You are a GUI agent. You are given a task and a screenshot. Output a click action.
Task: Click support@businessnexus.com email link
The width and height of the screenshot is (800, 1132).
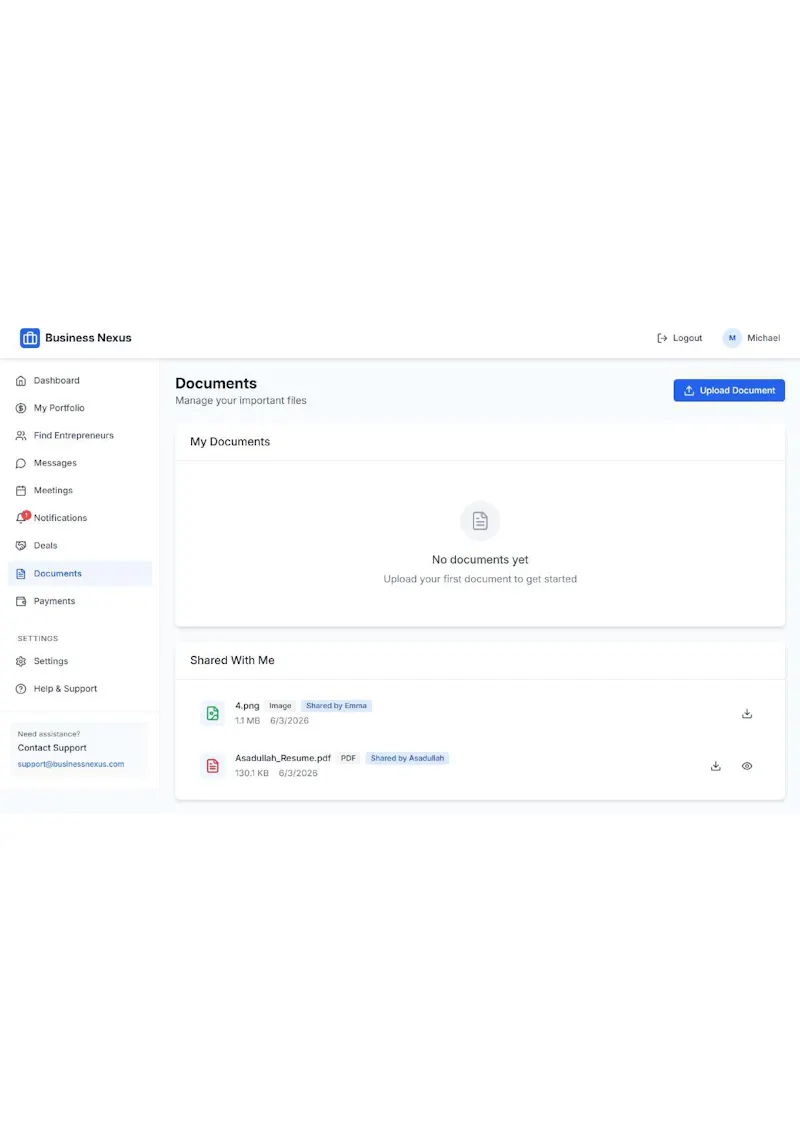71,764
